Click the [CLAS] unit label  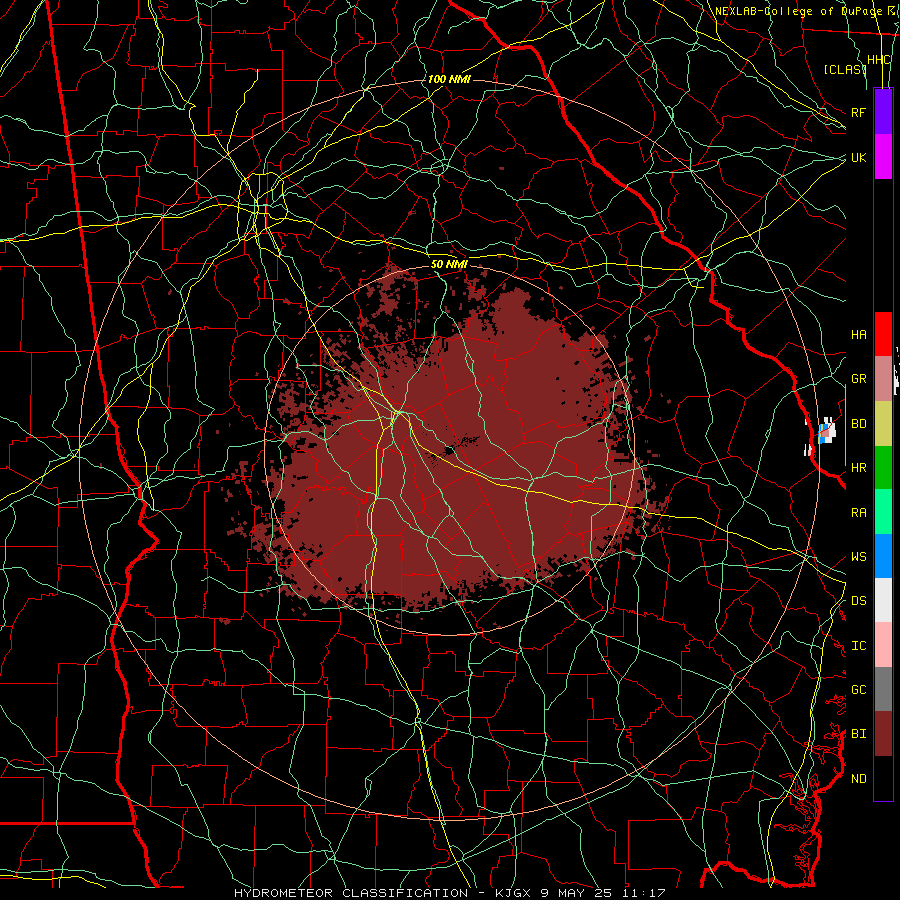[x=844, y=69]
